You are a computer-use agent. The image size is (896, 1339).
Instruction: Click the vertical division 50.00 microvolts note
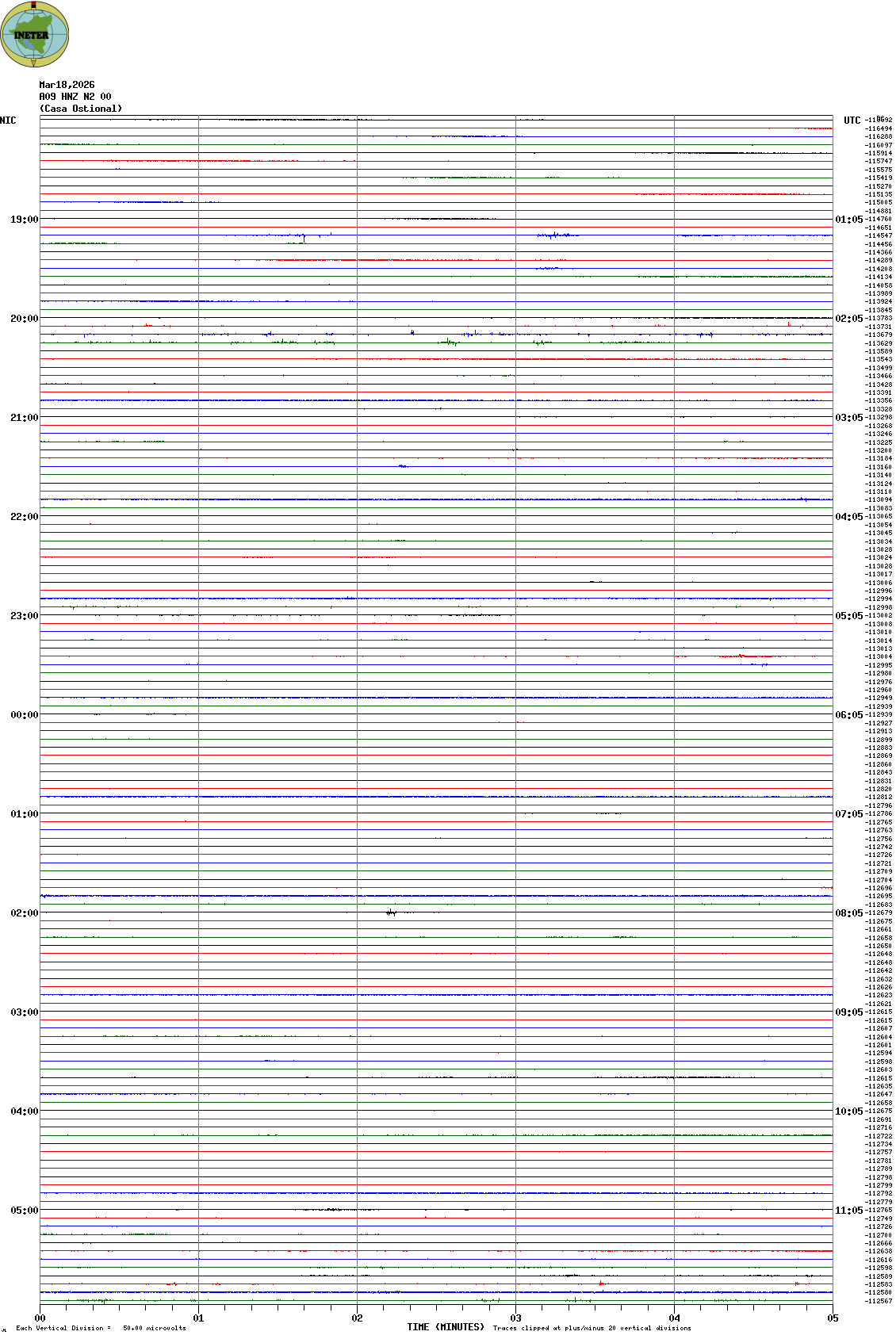(101, 1328)
